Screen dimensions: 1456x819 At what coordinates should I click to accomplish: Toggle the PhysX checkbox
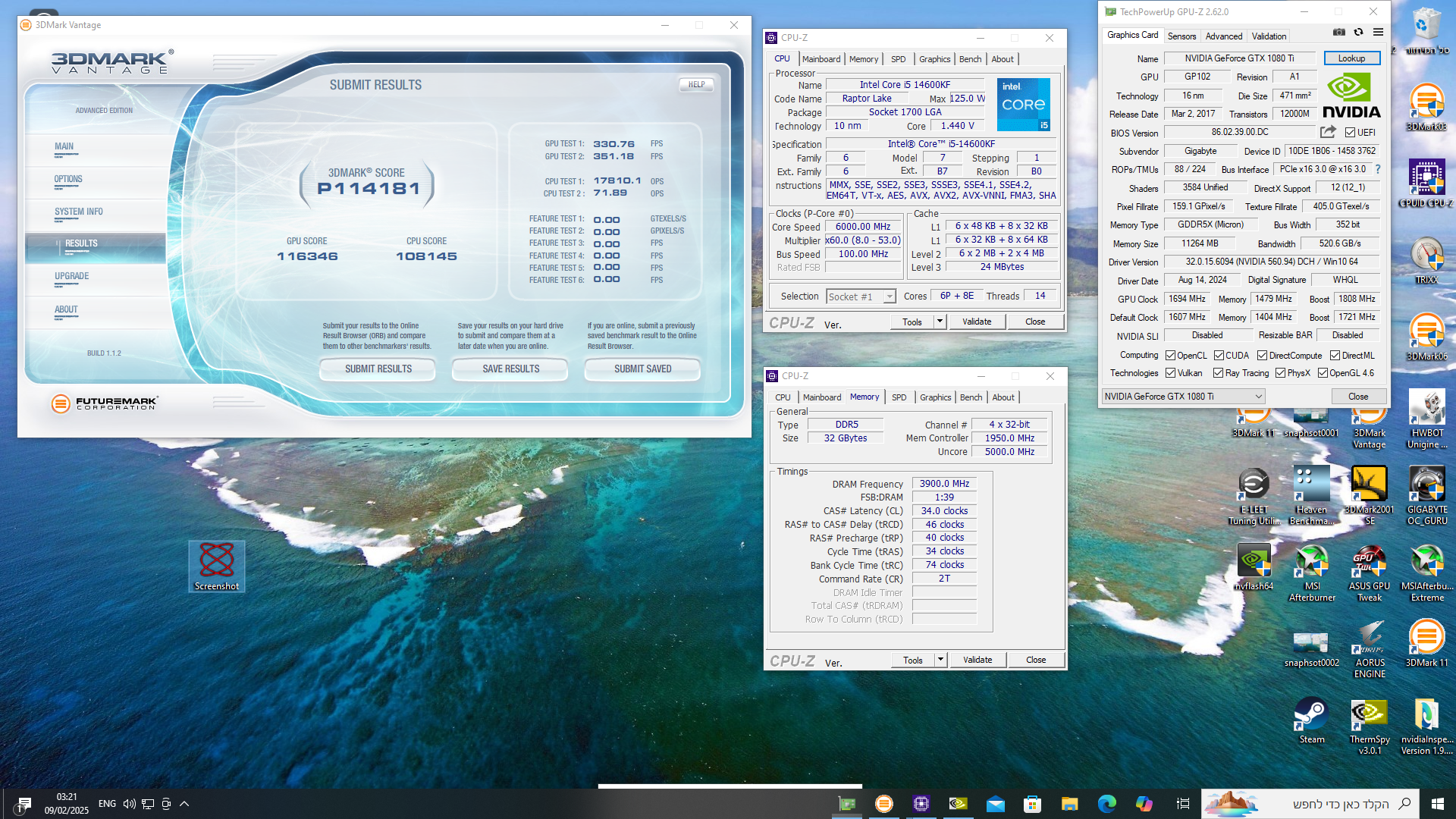click(1280, 372)
